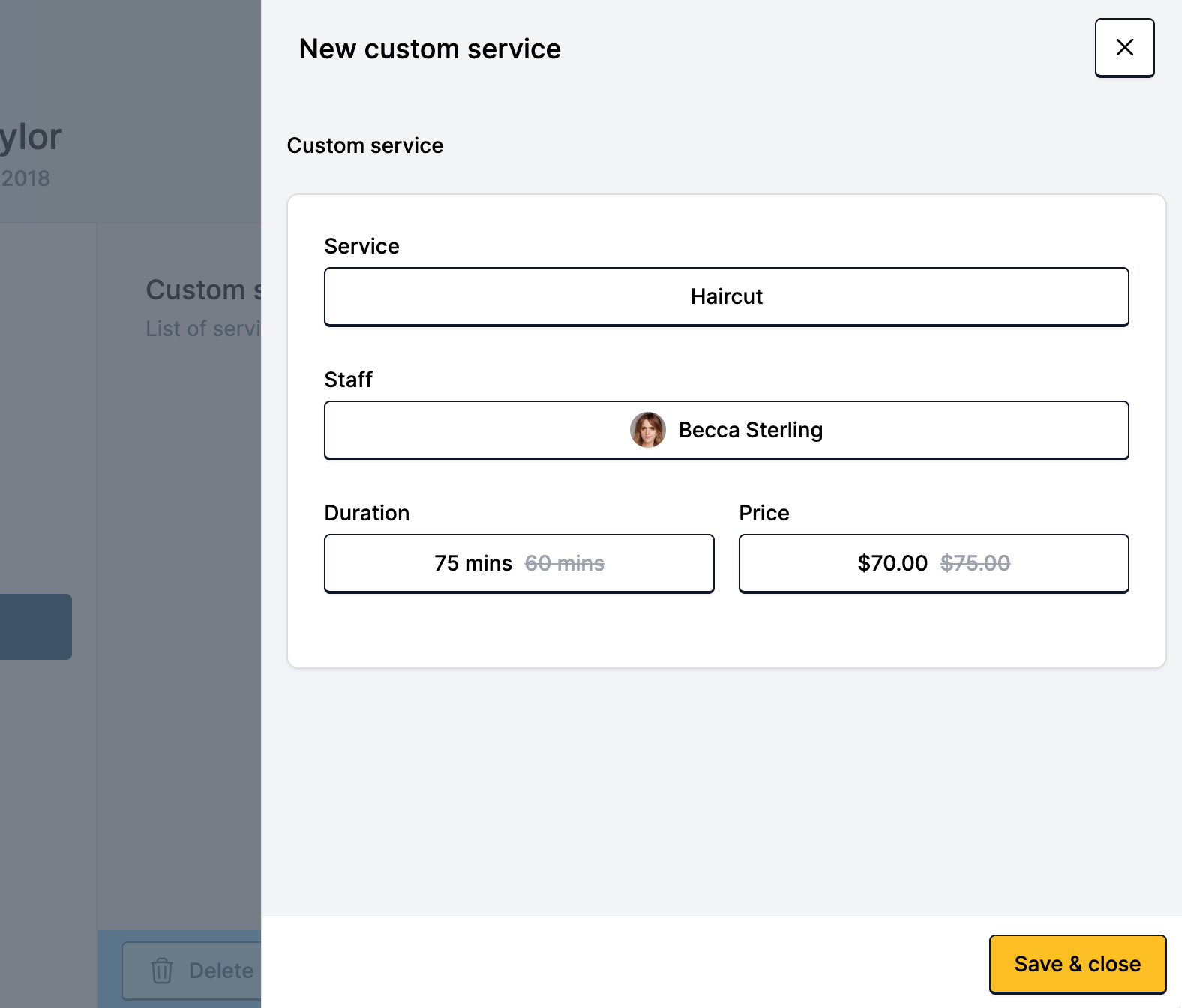Screen dimensions: 1182x1008
Task: Open the Service selector showing Haircut
Action: [x=726, y=296]
